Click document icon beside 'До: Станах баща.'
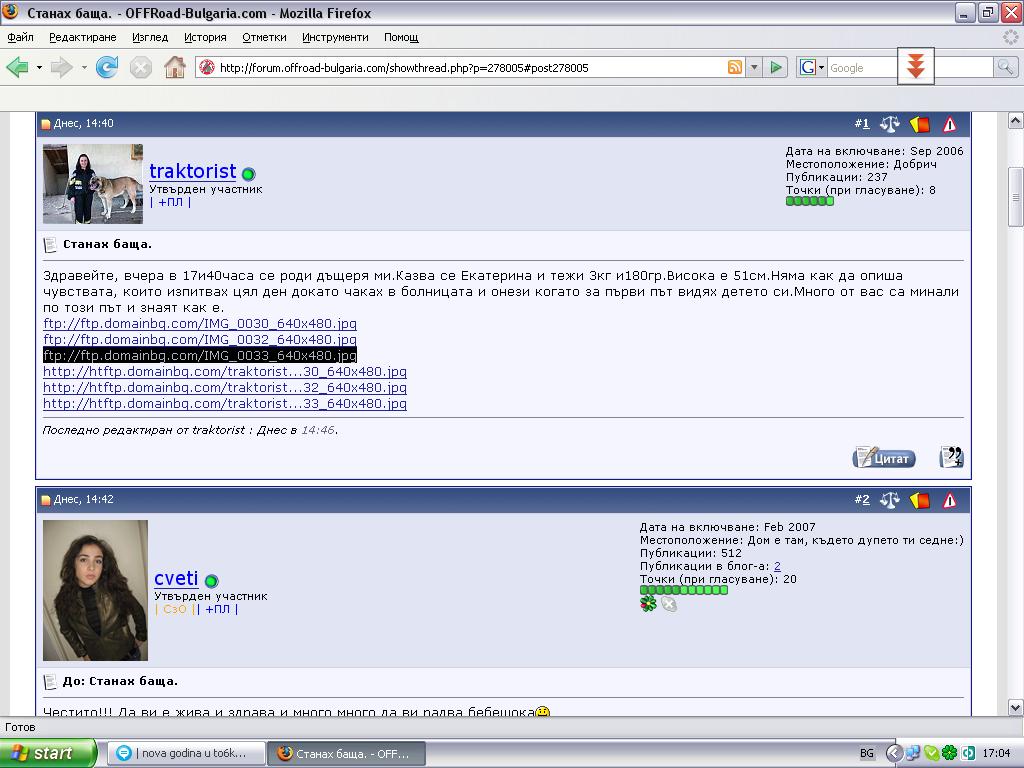 tap(50, 682)
